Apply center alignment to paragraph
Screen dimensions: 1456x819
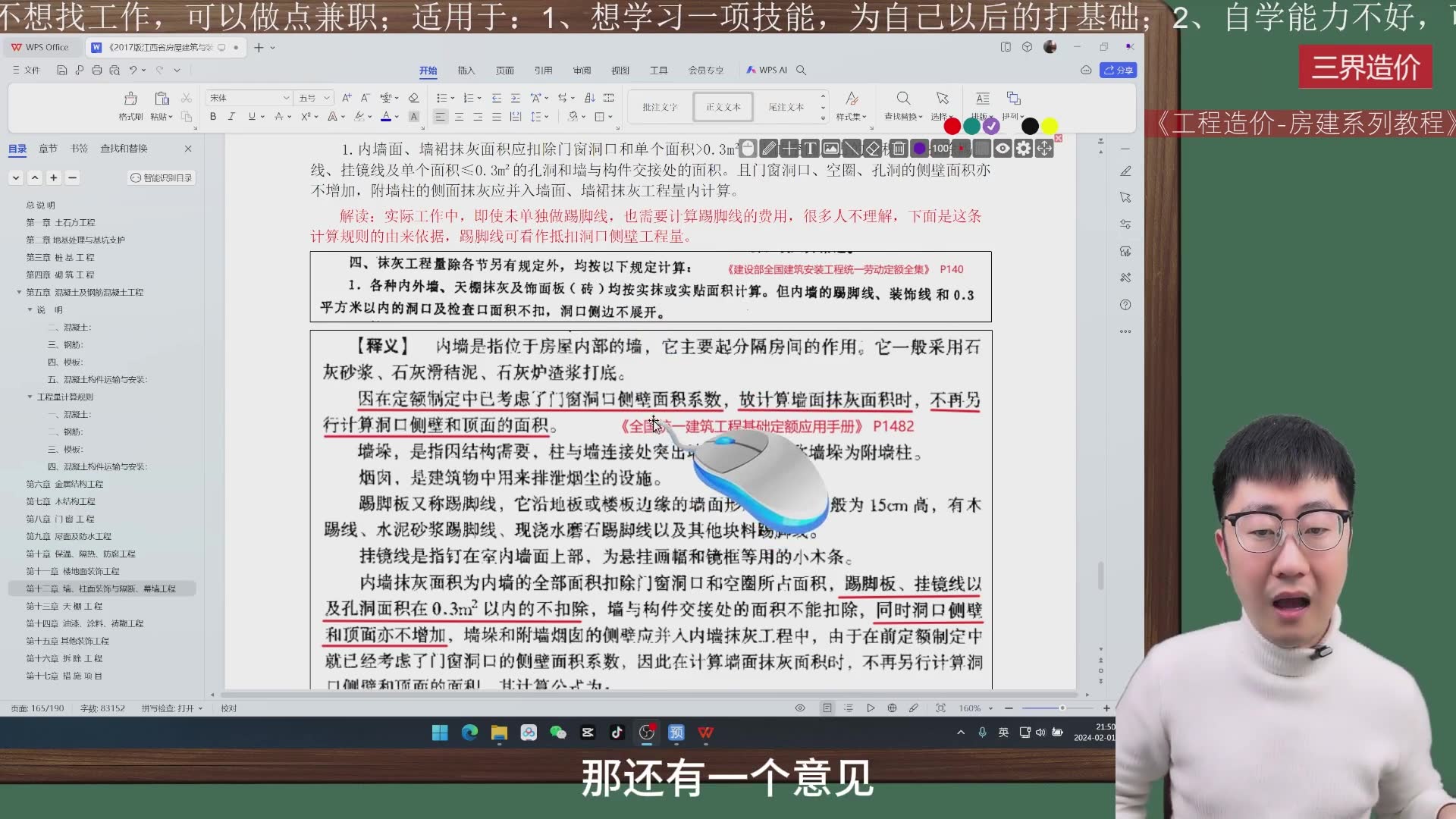click(459, 117)
